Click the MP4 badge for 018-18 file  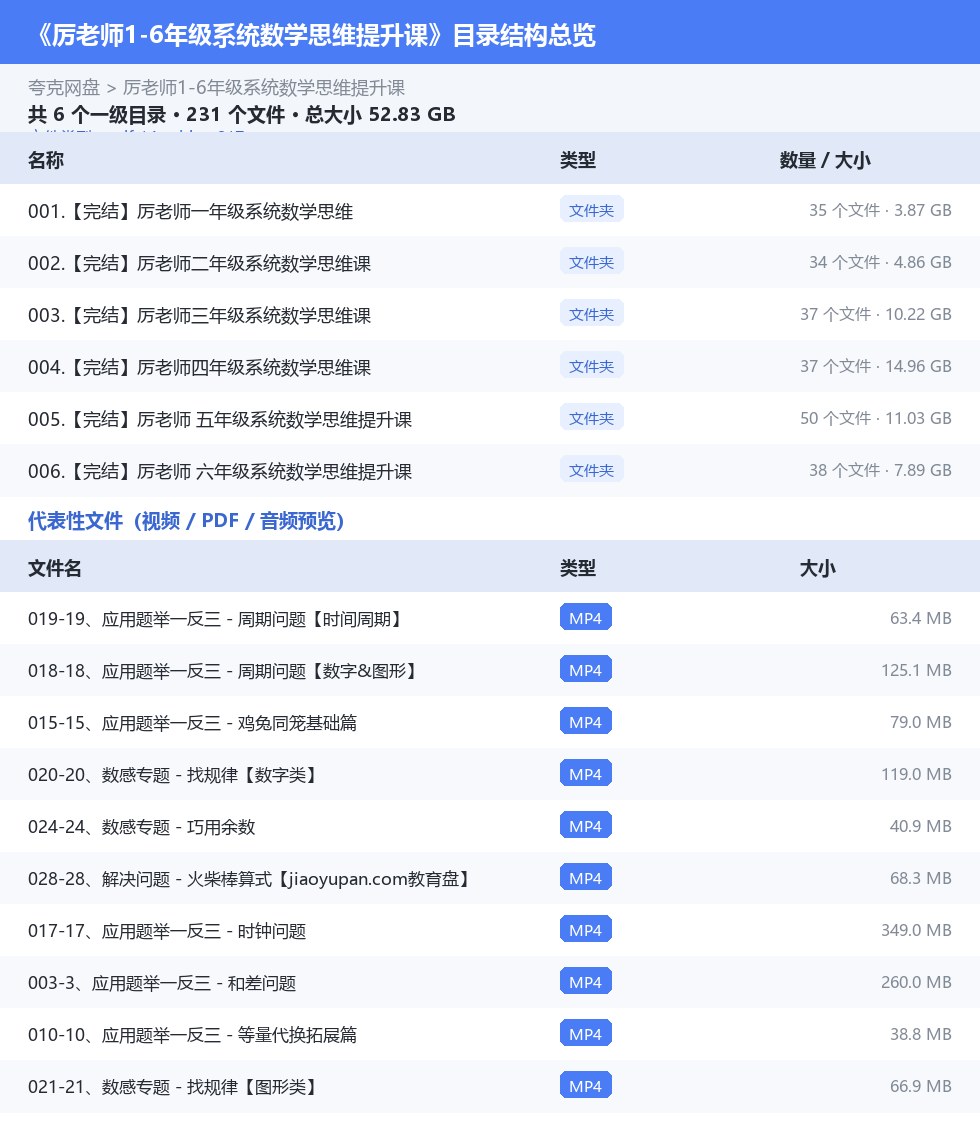pyautogui.click(x=585, y=670)
